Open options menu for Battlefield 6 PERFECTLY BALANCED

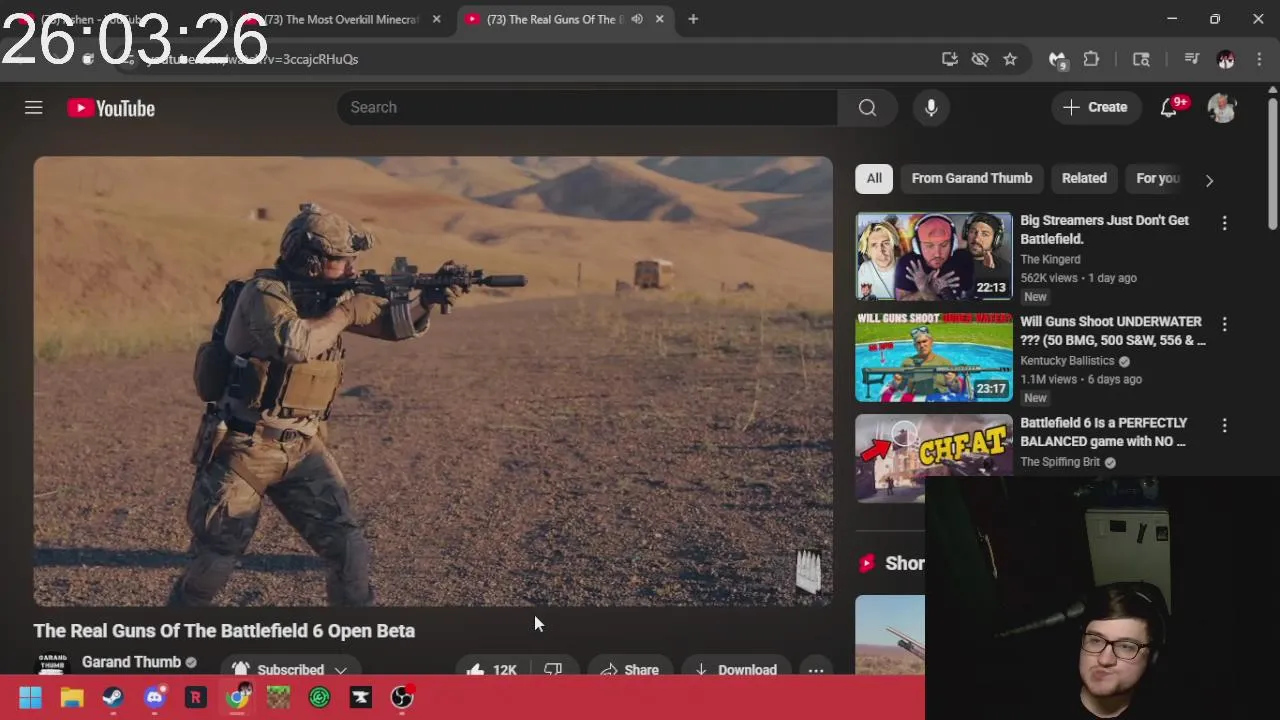coord(1225,425)
